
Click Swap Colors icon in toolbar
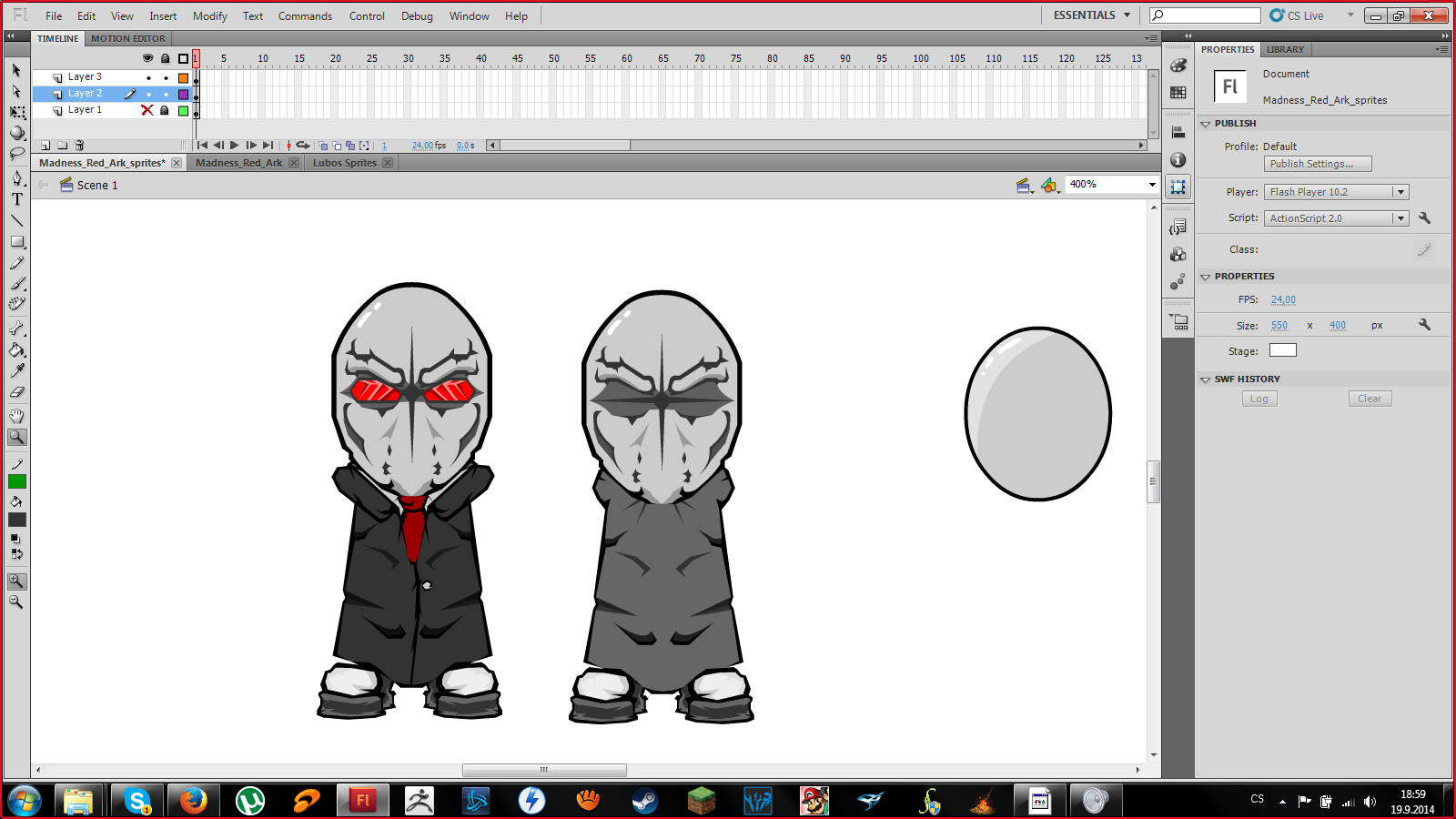[x=17, y=553]
